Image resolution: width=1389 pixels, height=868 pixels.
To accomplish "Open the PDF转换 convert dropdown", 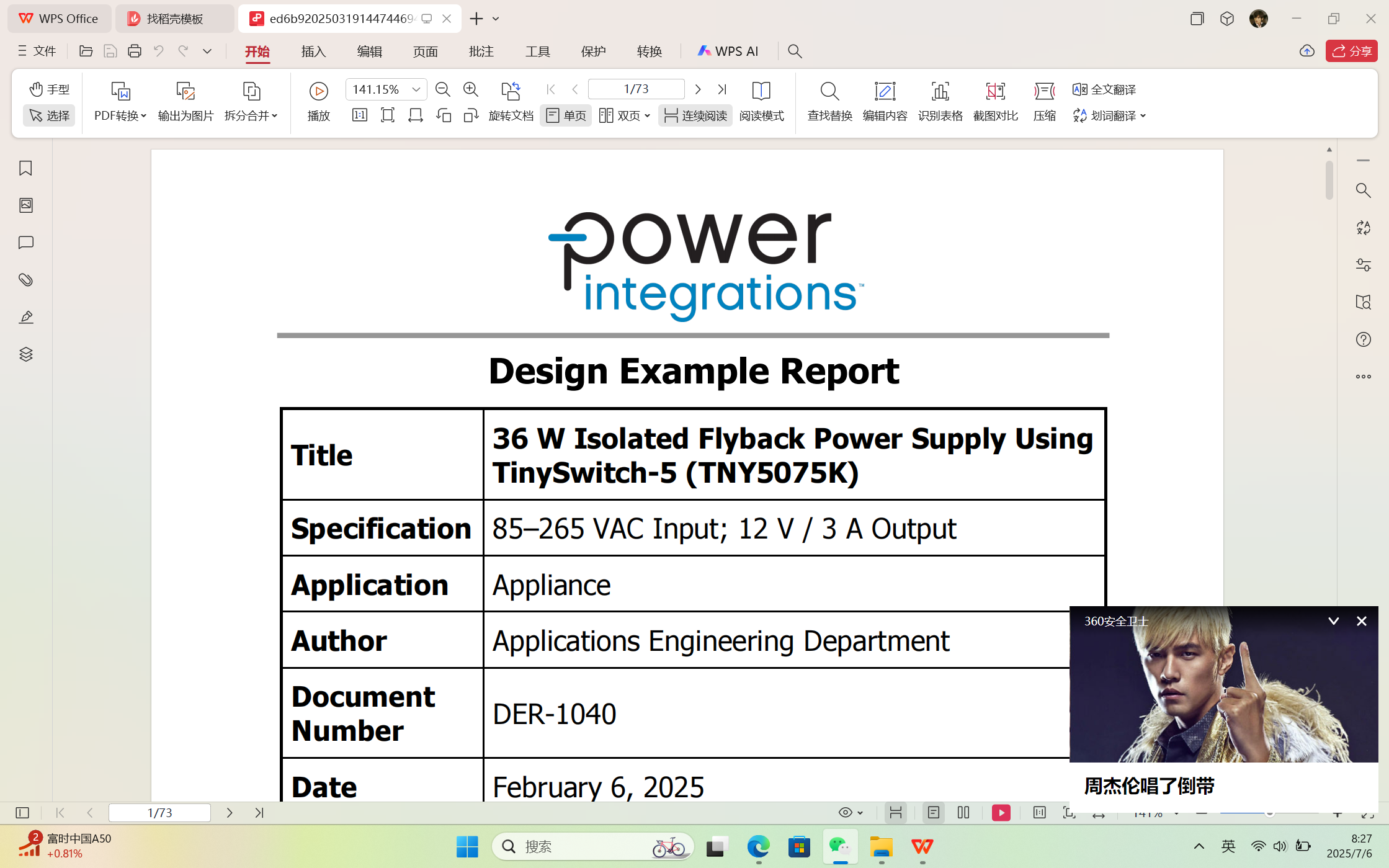I will click(x=120, y=115).
